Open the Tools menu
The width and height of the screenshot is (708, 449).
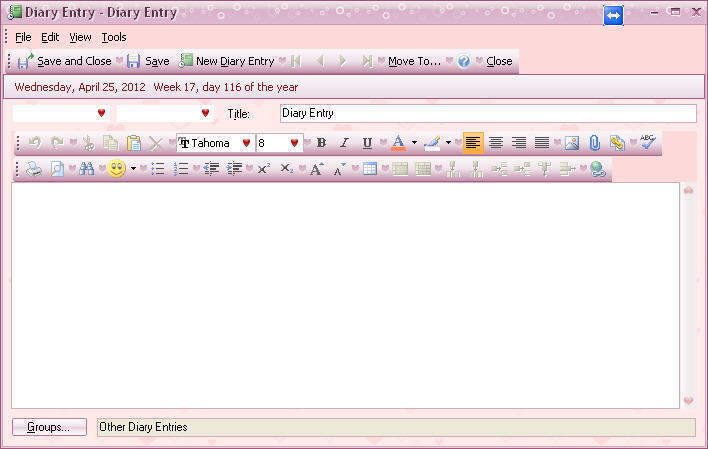point(114,37)
